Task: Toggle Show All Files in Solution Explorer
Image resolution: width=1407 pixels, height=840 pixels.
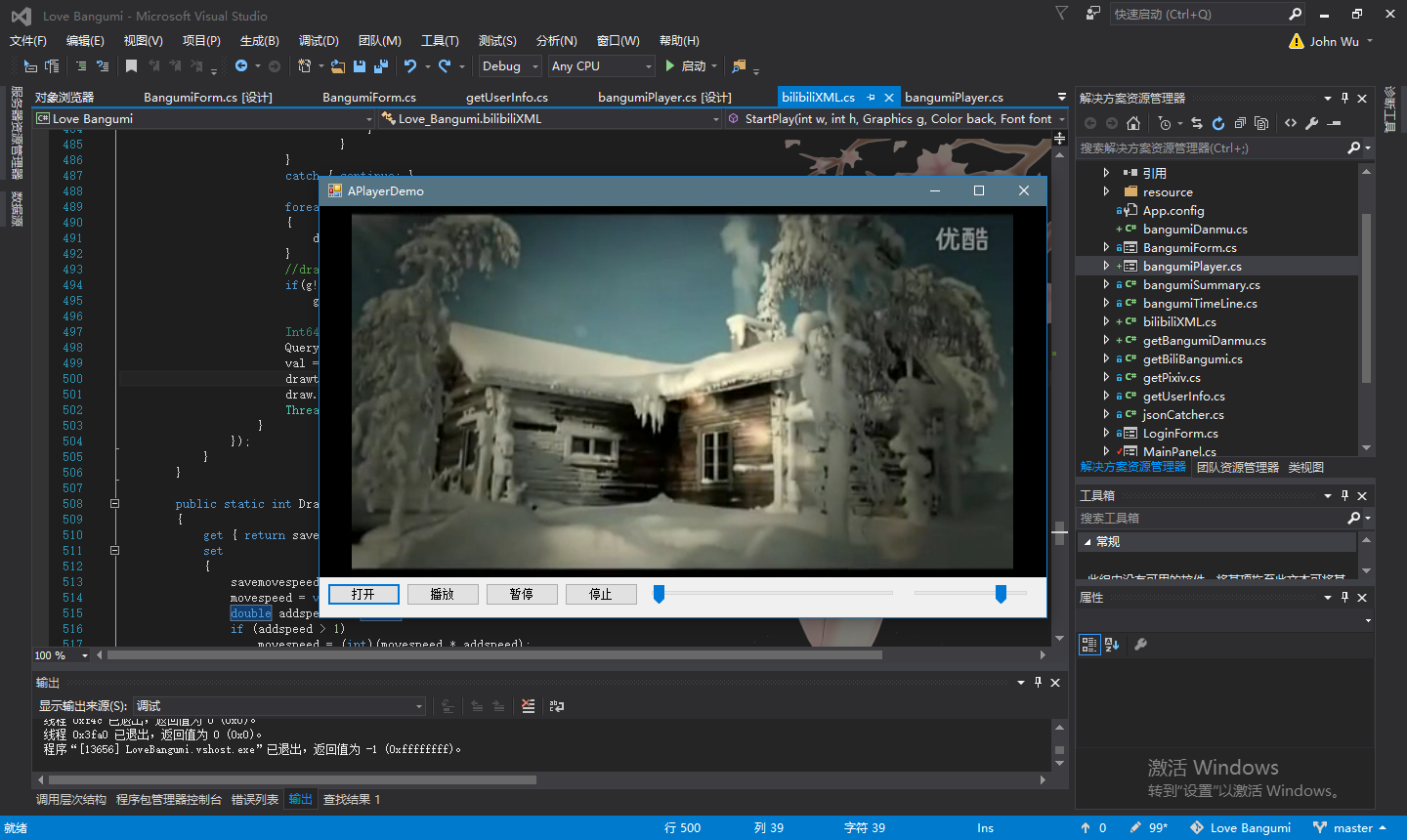Action: [1261, 123]
